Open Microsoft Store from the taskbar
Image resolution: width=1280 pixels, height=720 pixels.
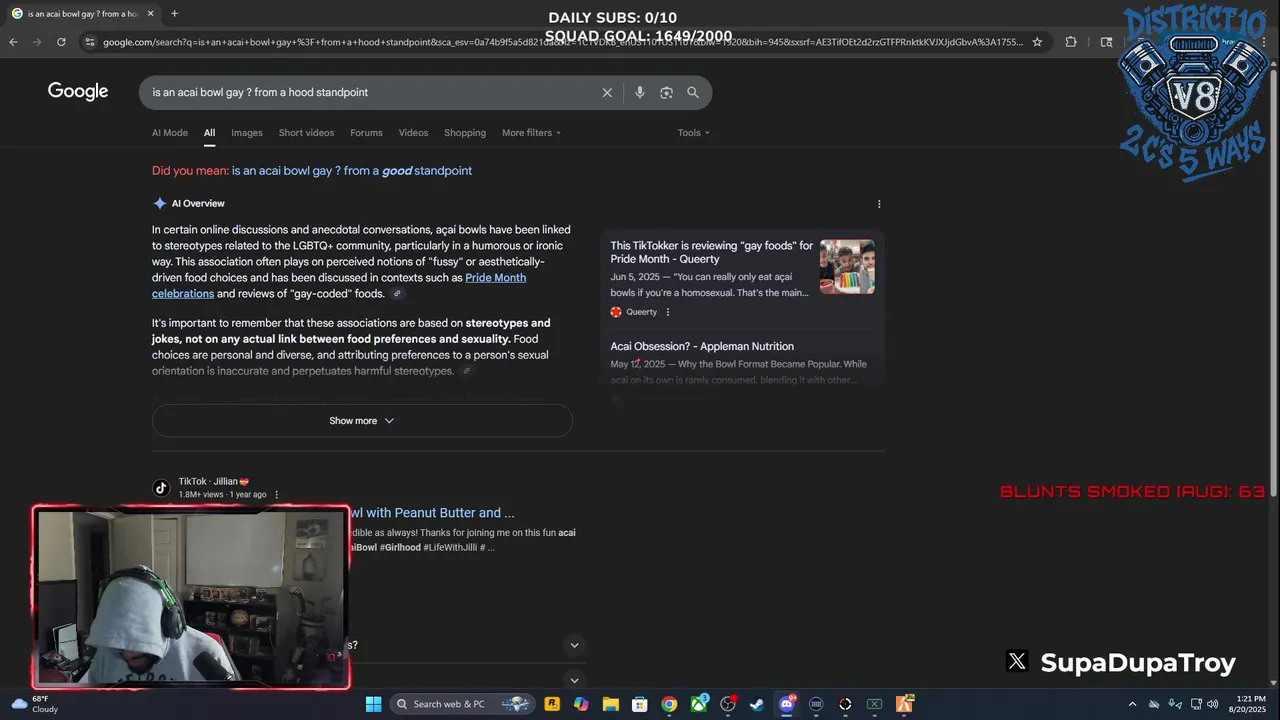(640, 704)
